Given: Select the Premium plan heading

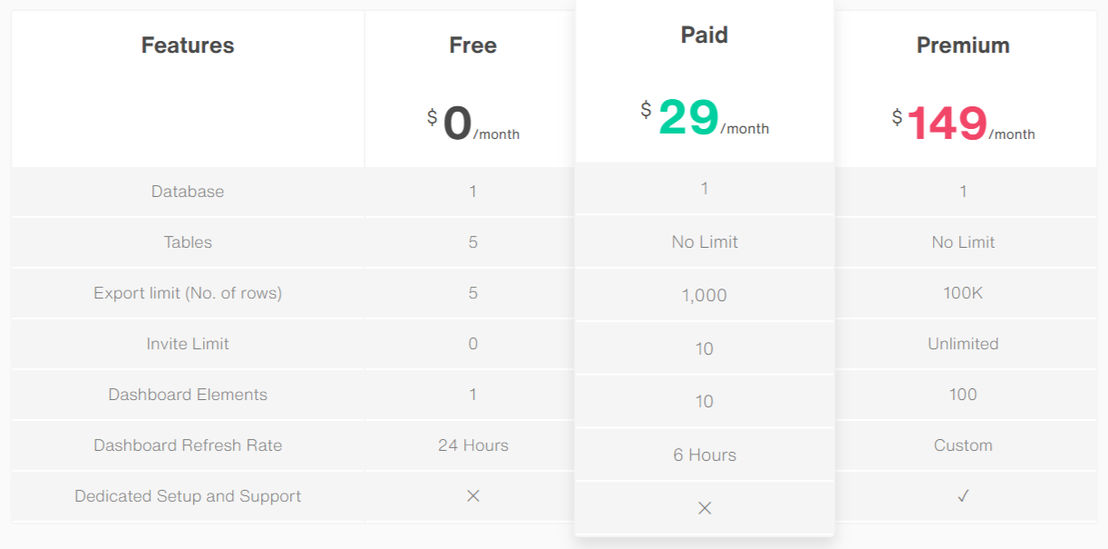Looking at the screenshot, I should click(x=962, y=45).
